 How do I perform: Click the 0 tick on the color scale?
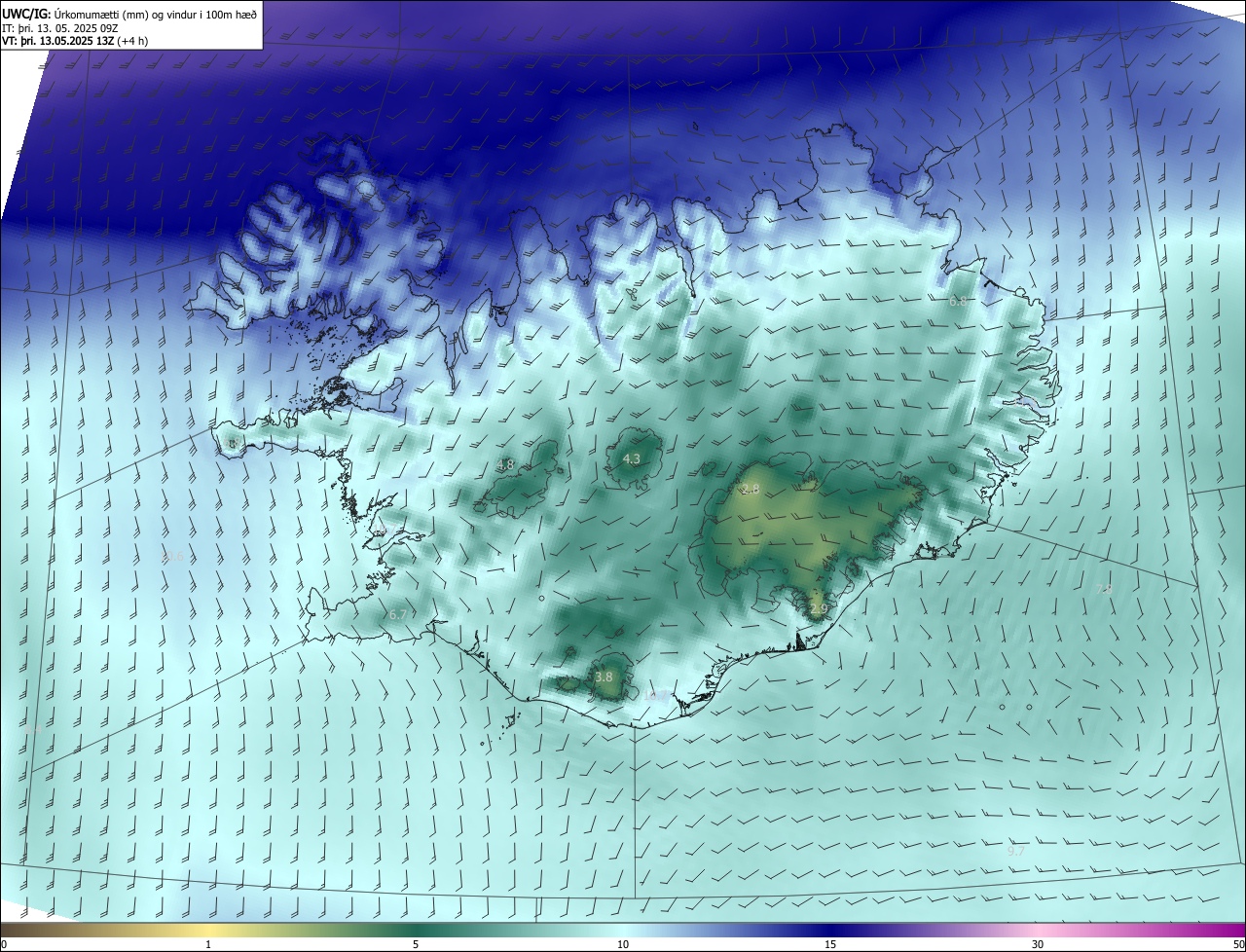tap(4, 944)
